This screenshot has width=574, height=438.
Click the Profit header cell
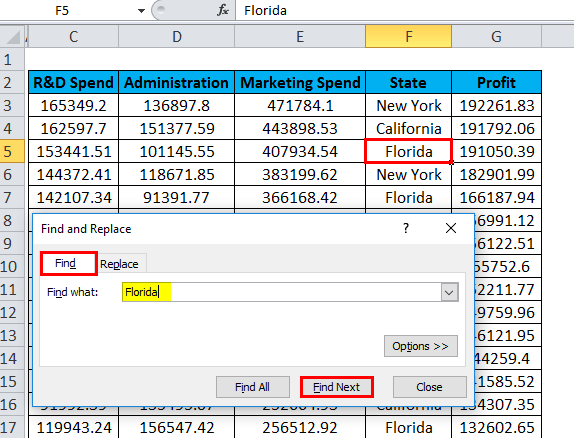point(496,82)
